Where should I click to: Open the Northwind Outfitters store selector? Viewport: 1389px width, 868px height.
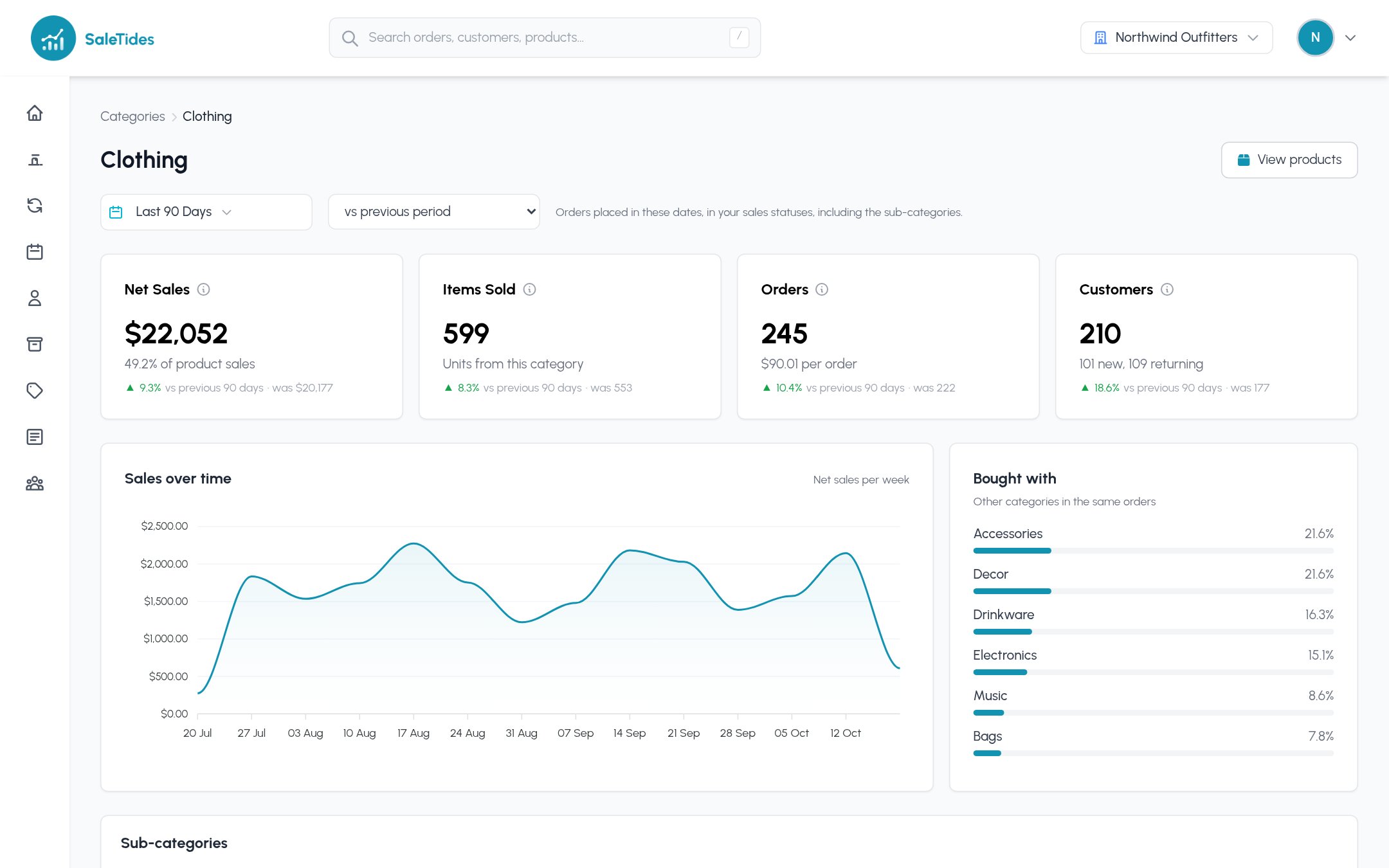[1176, 38]
